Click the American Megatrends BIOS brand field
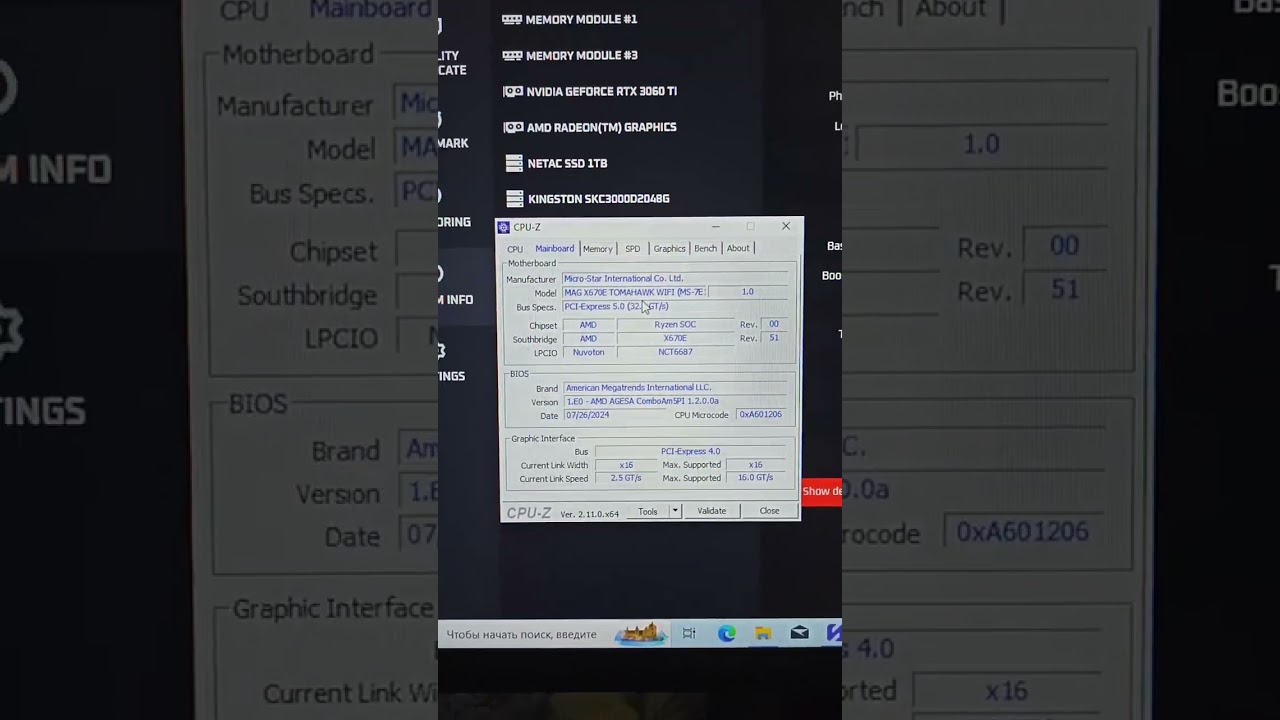The image size is (1280, 720). pyautogui.click(x=675, y=387)
